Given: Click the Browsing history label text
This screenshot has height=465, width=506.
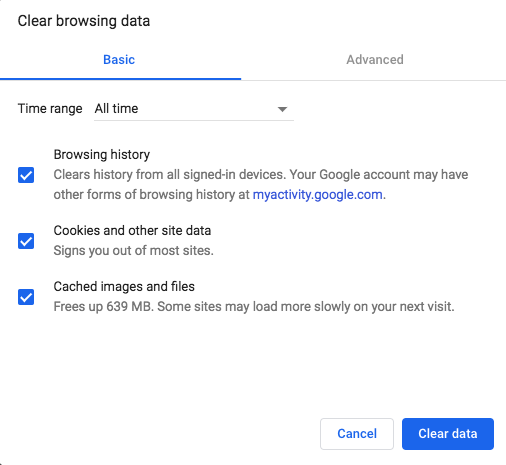Looking at the screenshot, I should pyautogui.click(x=102, y=155).
